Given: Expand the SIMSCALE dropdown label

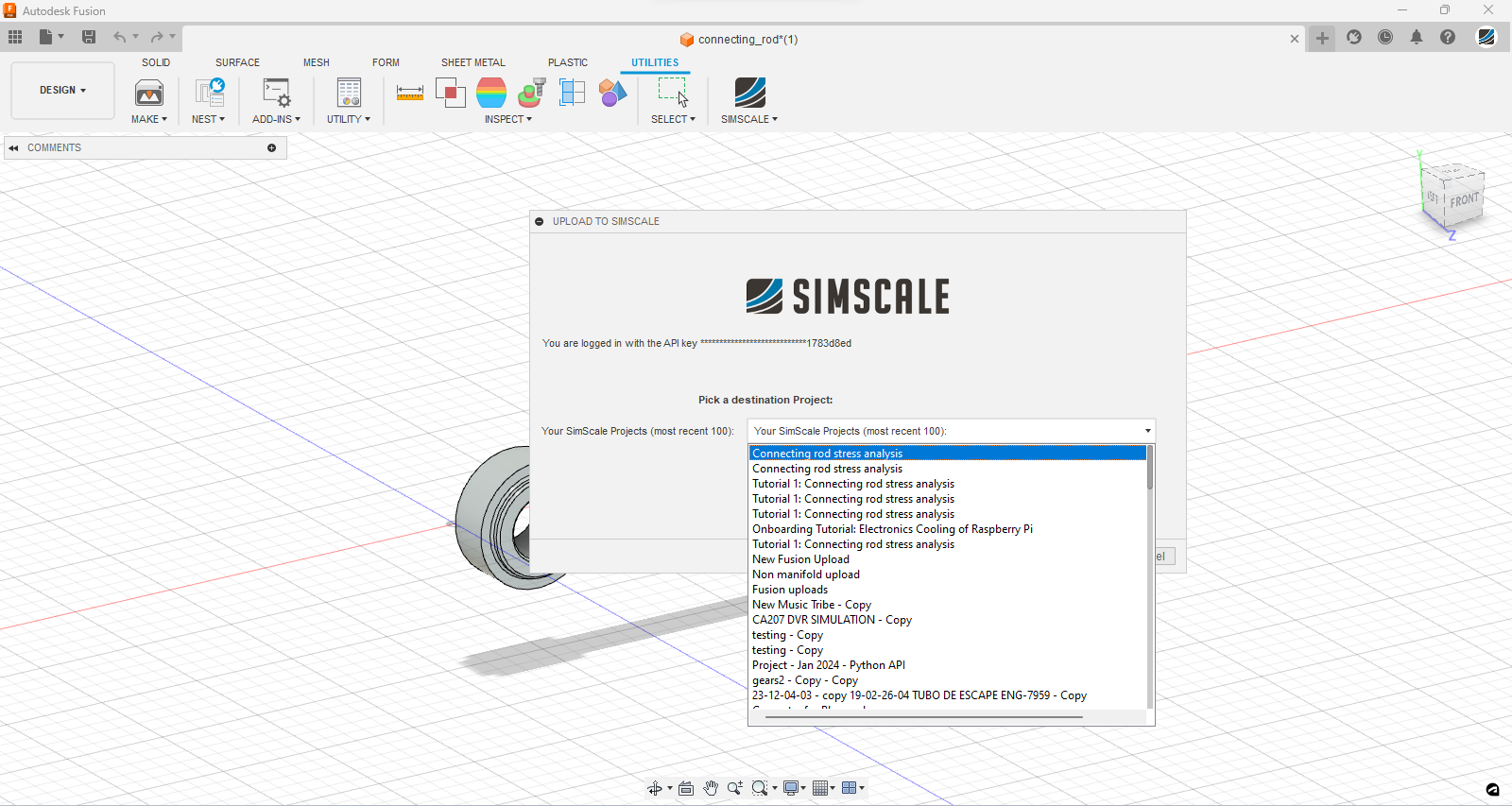Looking at the screenshot, I should [749, 120].
